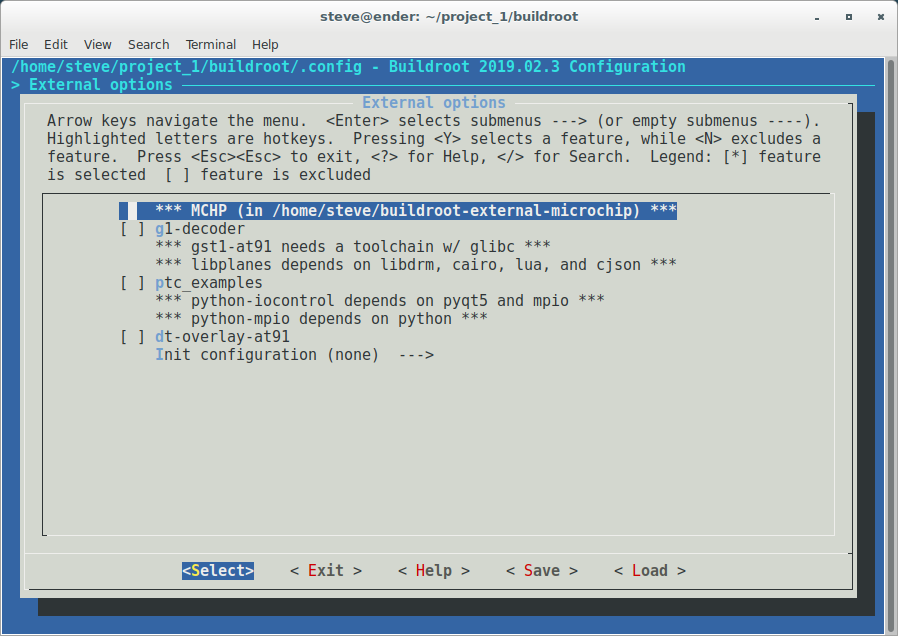Minimize the terminal window

pos(821,16)
